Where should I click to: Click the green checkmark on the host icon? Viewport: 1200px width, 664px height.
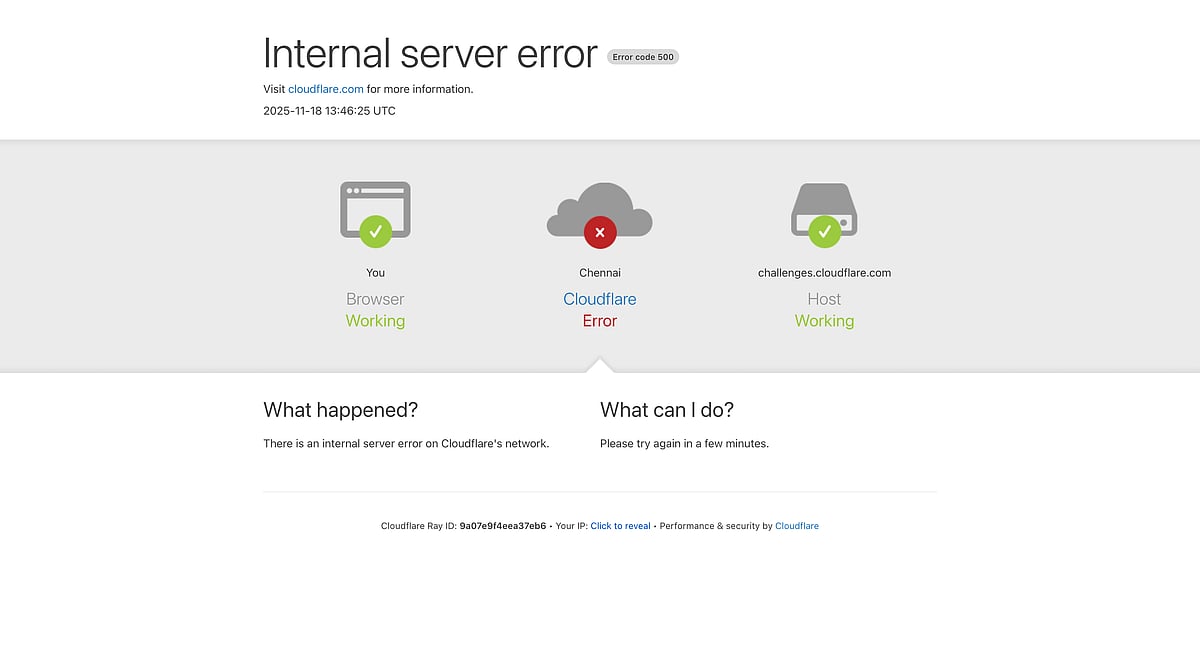[824, 231]
